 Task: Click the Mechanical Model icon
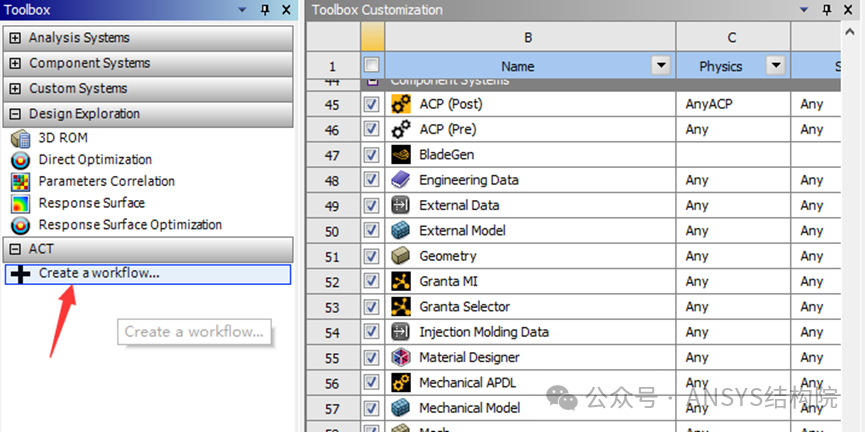(401, 408)
